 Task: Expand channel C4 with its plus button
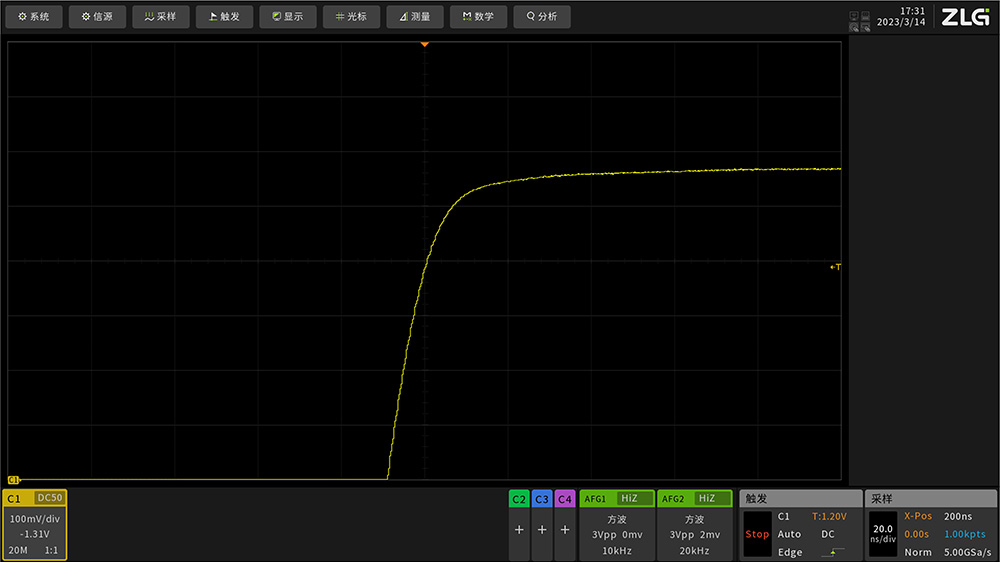coord(564,530)
